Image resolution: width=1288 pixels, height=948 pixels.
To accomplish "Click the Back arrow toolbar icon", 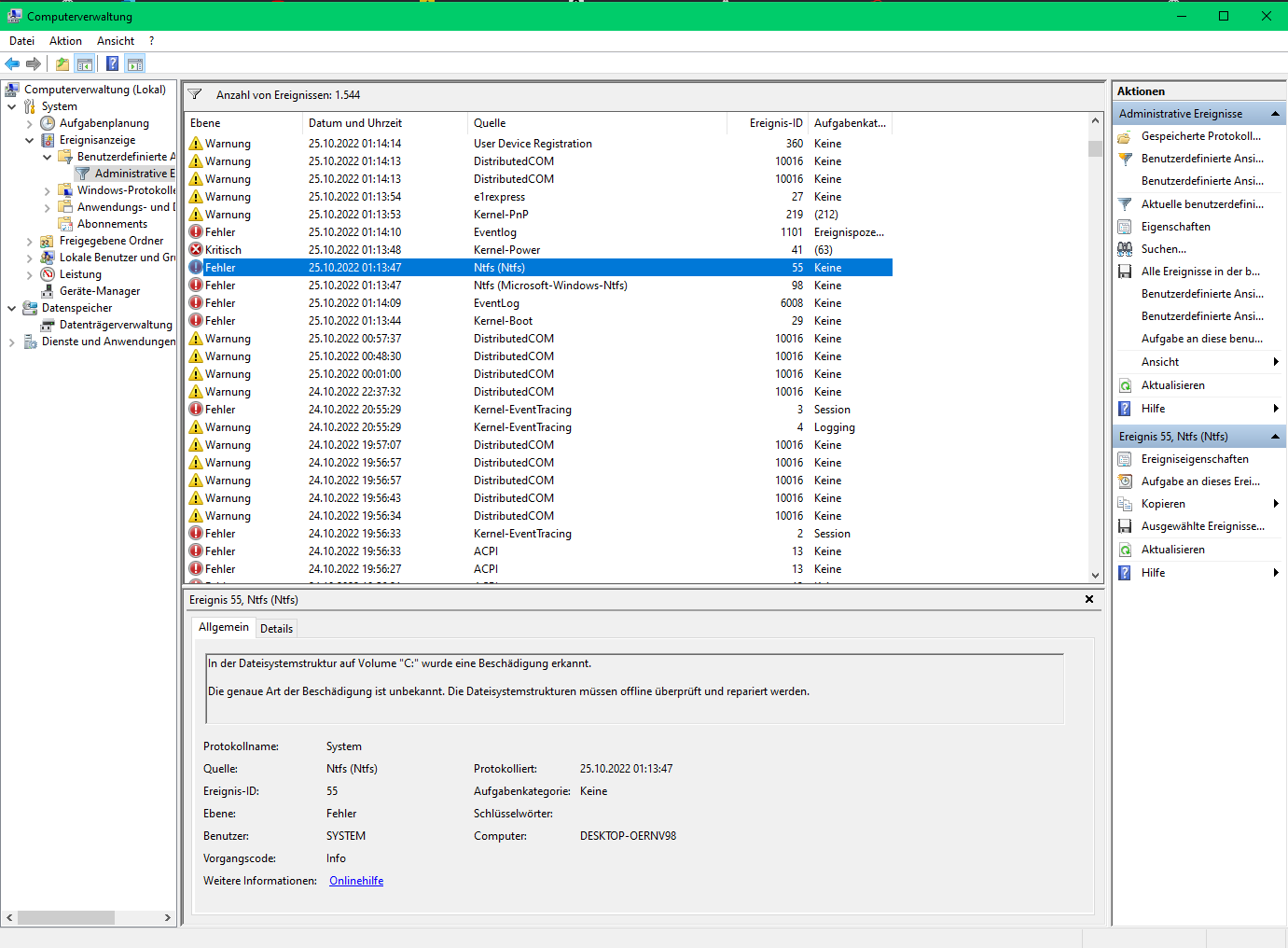I will (12, 63).
